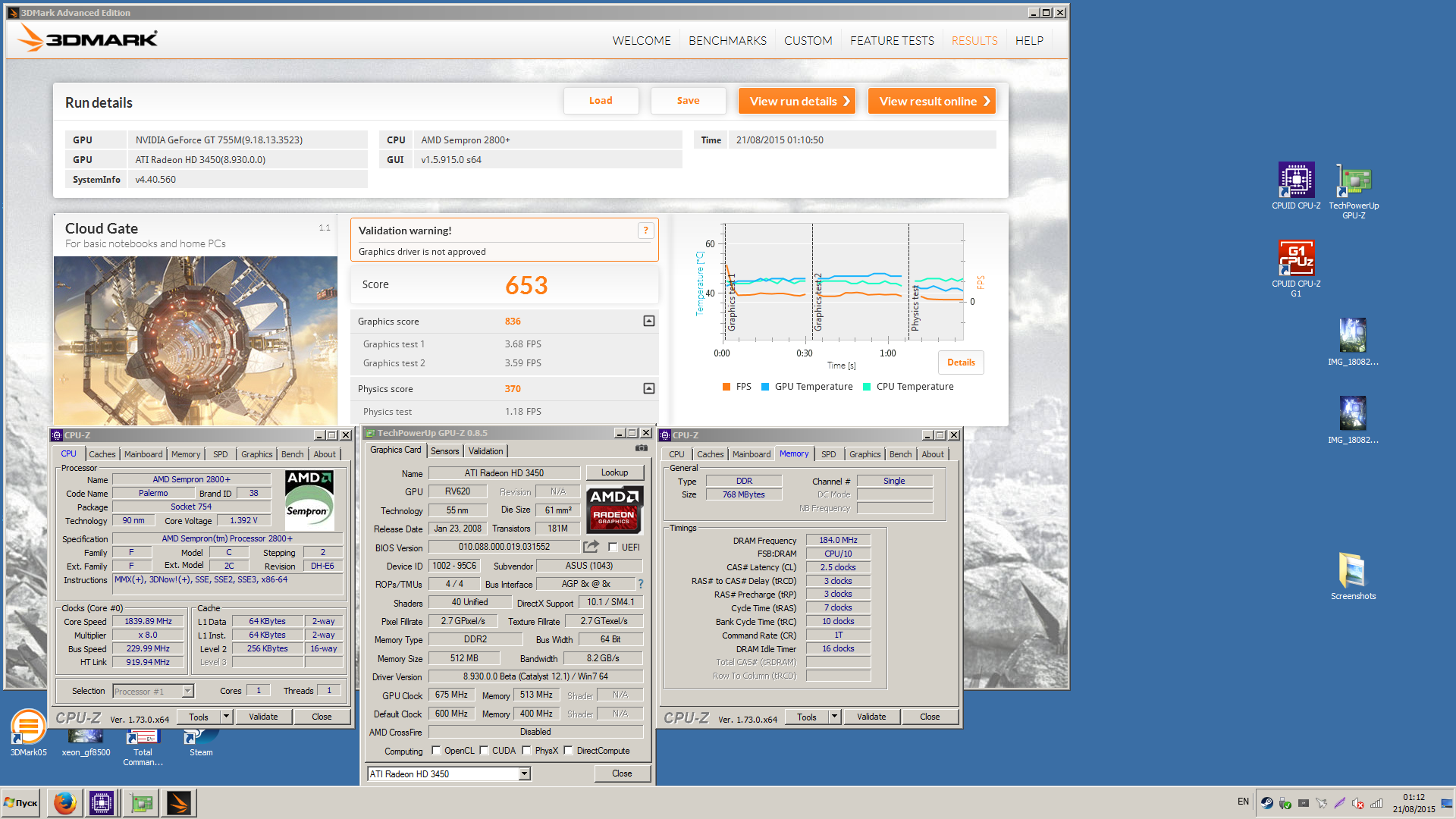Open Tools dropdown arrow in right CPU-Z
This screenshot has height=819, width=1456.
pyautogui.click(x=834, y=717)
